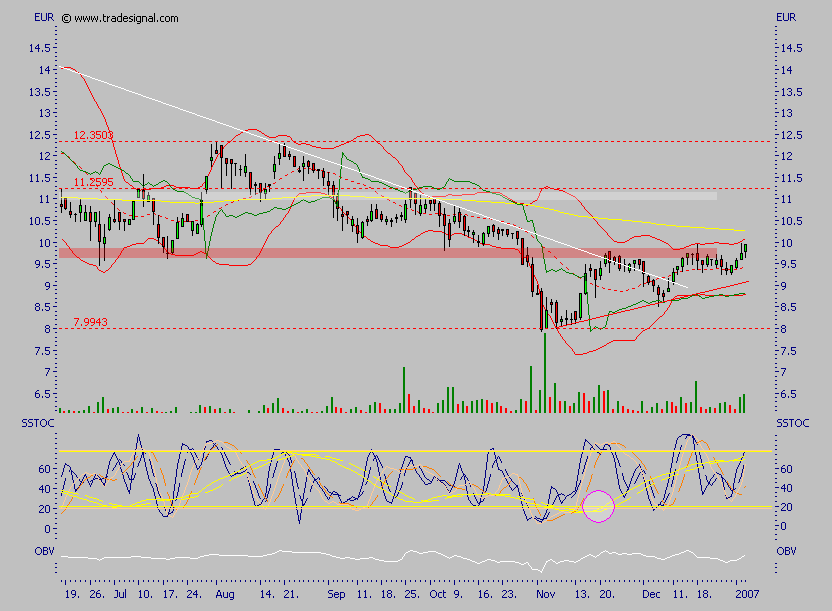Click the 20. date label before Dec
This screenshot has width=832, height=611.
tap(606, 594)
